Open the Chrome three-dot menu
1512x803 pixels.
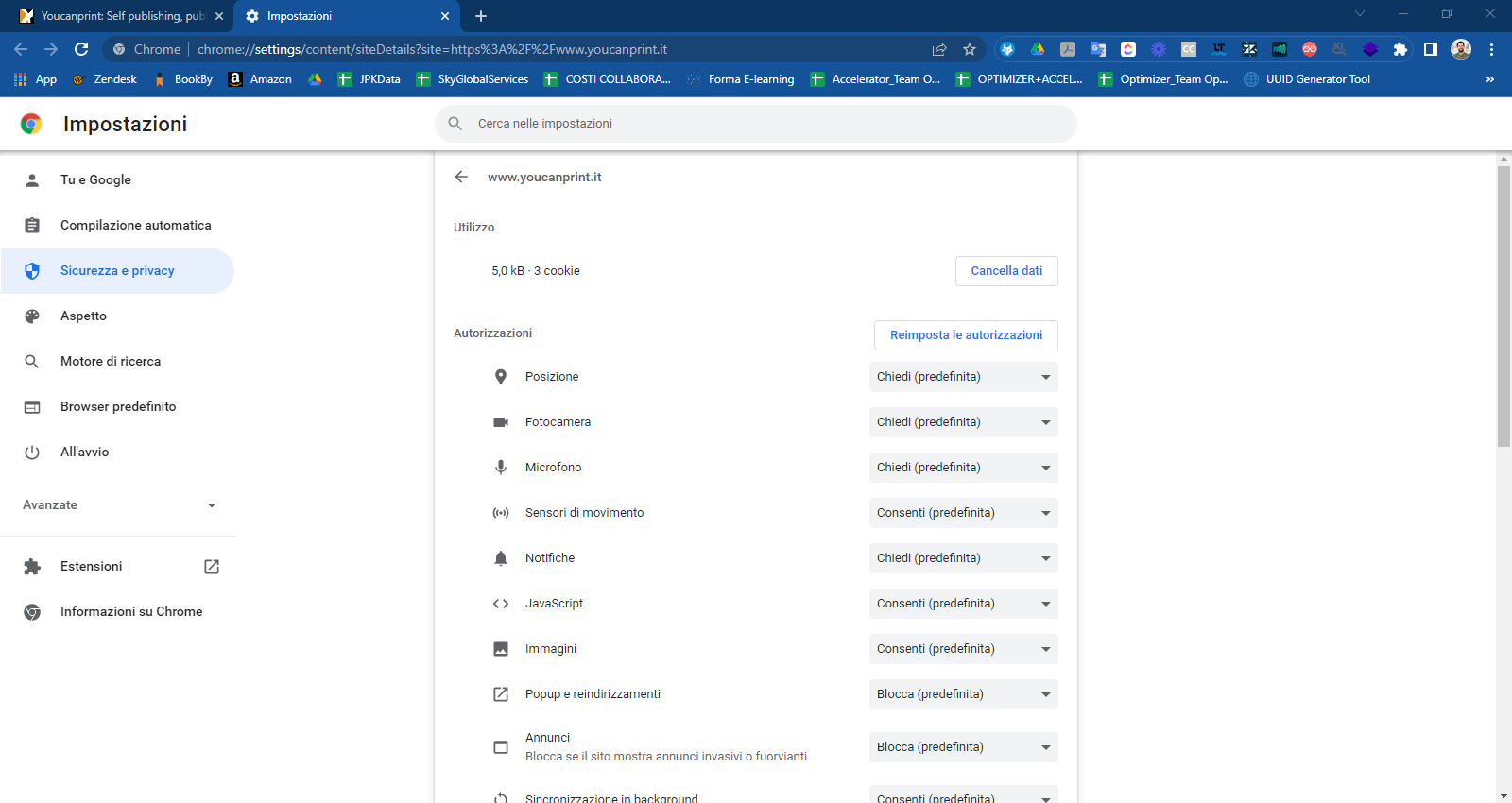click(x=1491, y=49)
